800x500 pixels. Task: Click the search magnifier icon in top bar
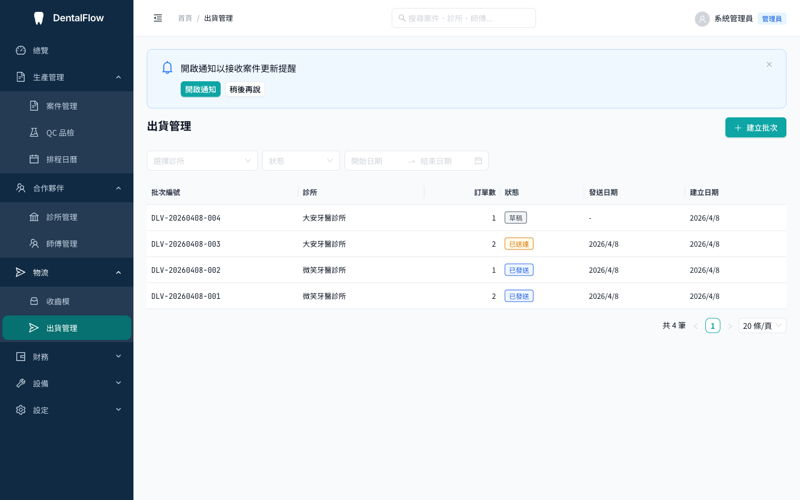pos(402,18)
